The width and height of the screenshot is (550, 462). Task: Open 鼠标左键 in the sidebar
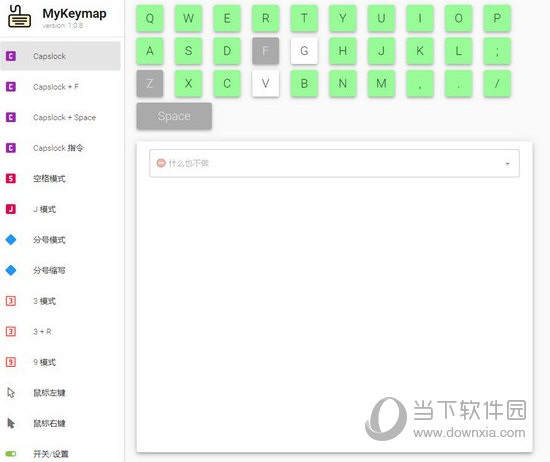(60, 393)
